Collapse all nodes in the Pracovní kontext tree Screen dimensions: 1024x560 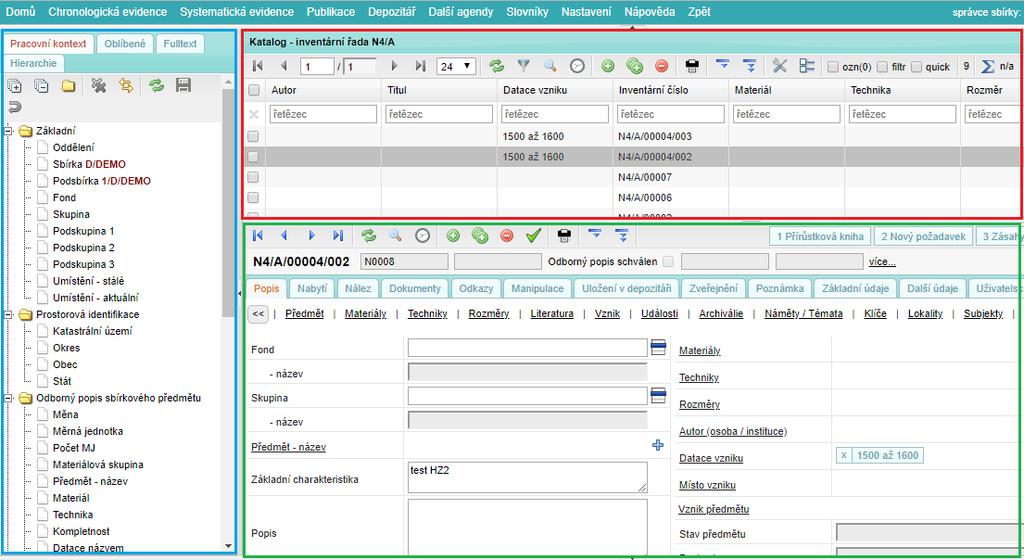[41, 86]
